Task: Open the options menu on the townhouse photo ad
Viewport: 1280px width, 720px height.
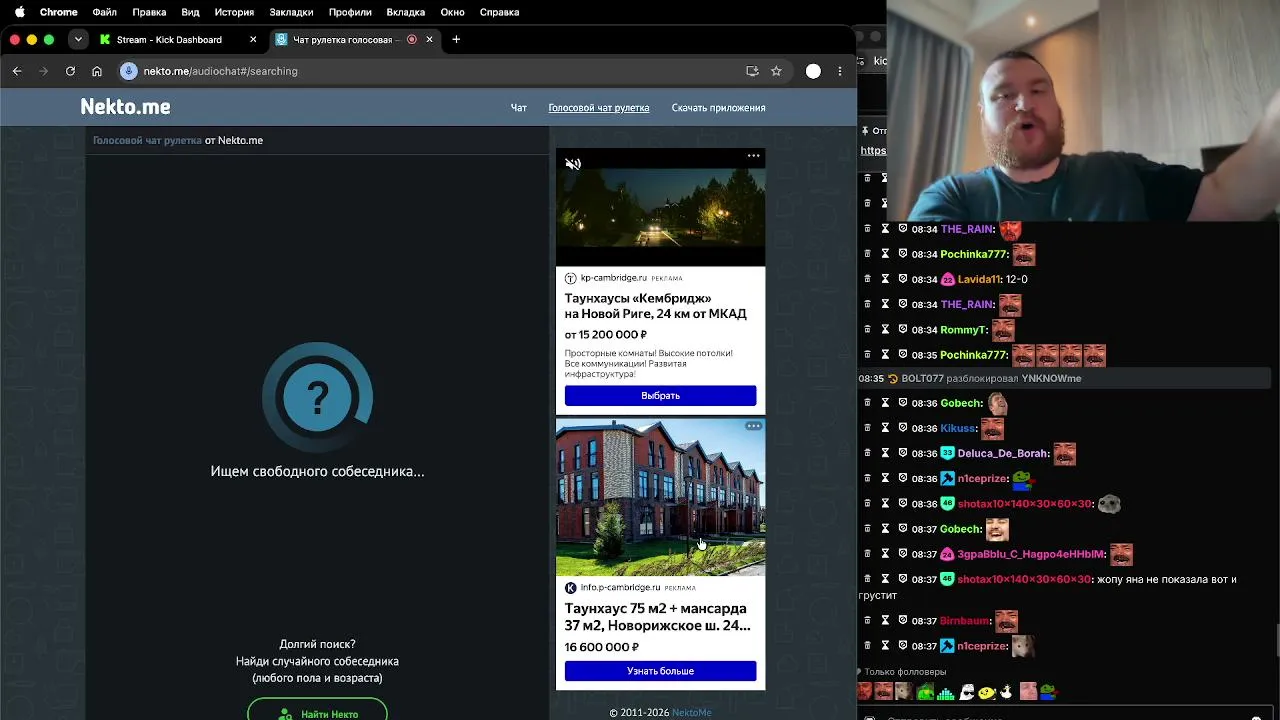Action: click(x=753, y=426)
